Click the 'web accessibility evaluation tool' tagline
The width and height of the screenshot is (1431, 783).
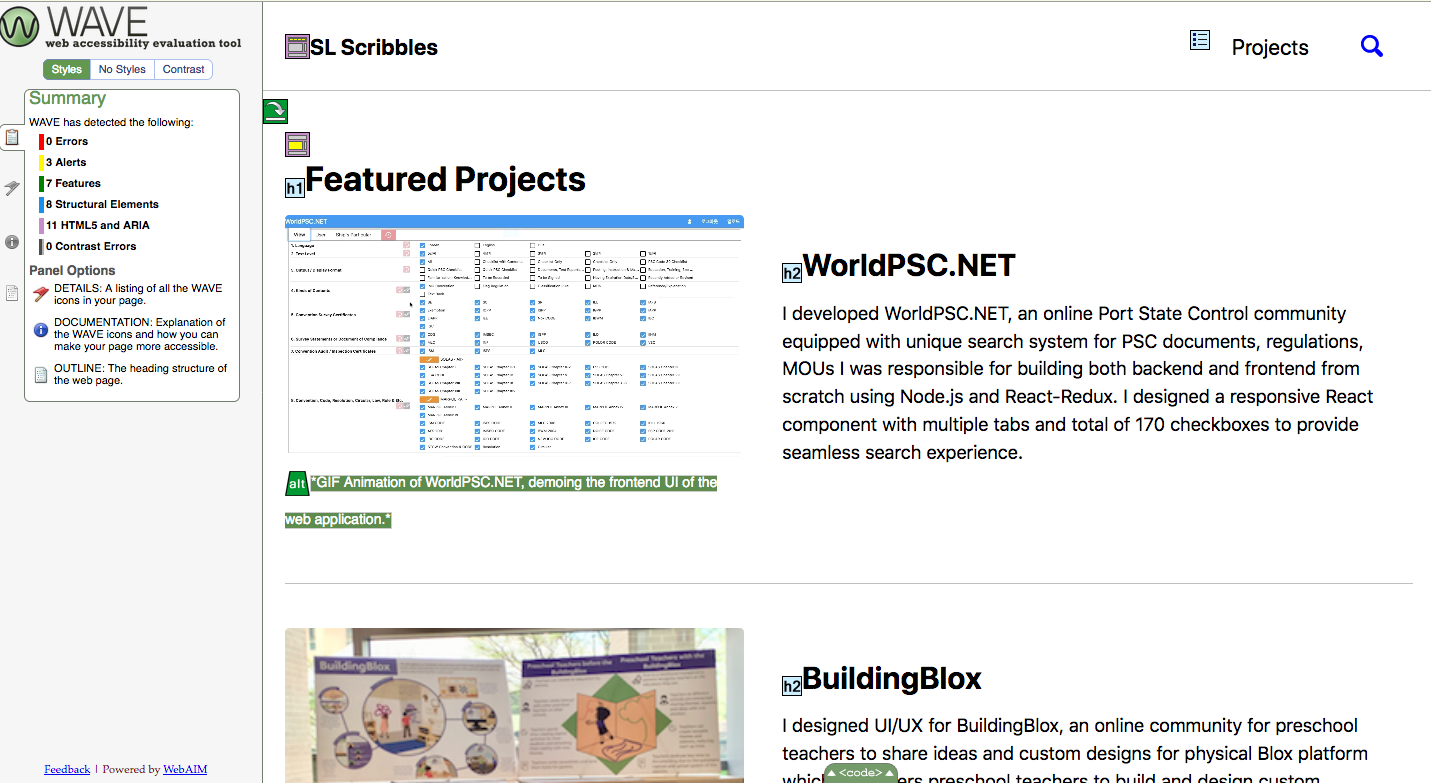point(143,43)
